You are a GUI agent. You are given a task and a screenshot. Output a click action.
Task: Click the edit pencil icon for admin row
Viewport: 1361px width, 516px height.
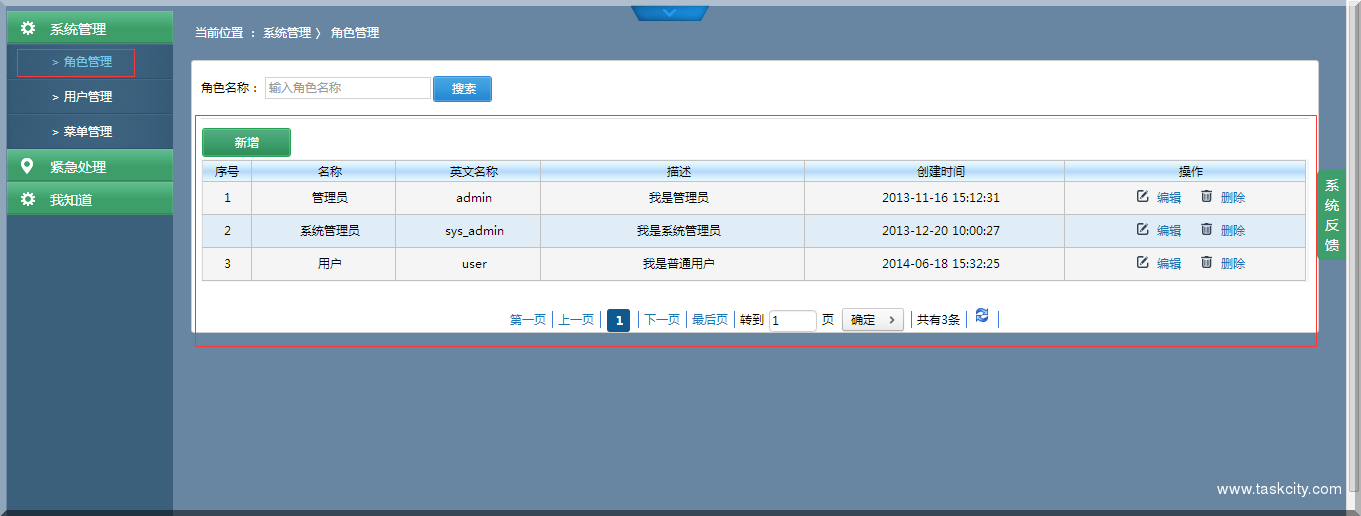[1142, 197]
